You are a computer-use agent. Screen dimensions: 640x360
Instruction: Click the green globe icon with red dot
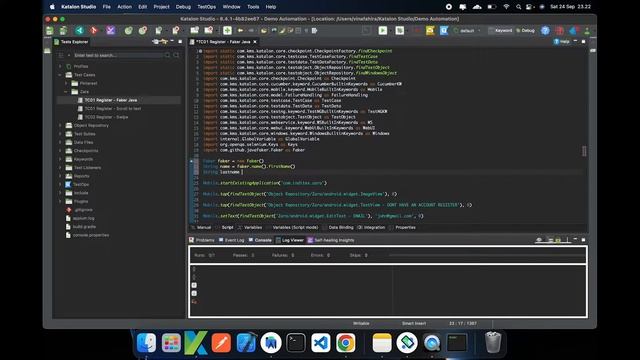[143, 31]
